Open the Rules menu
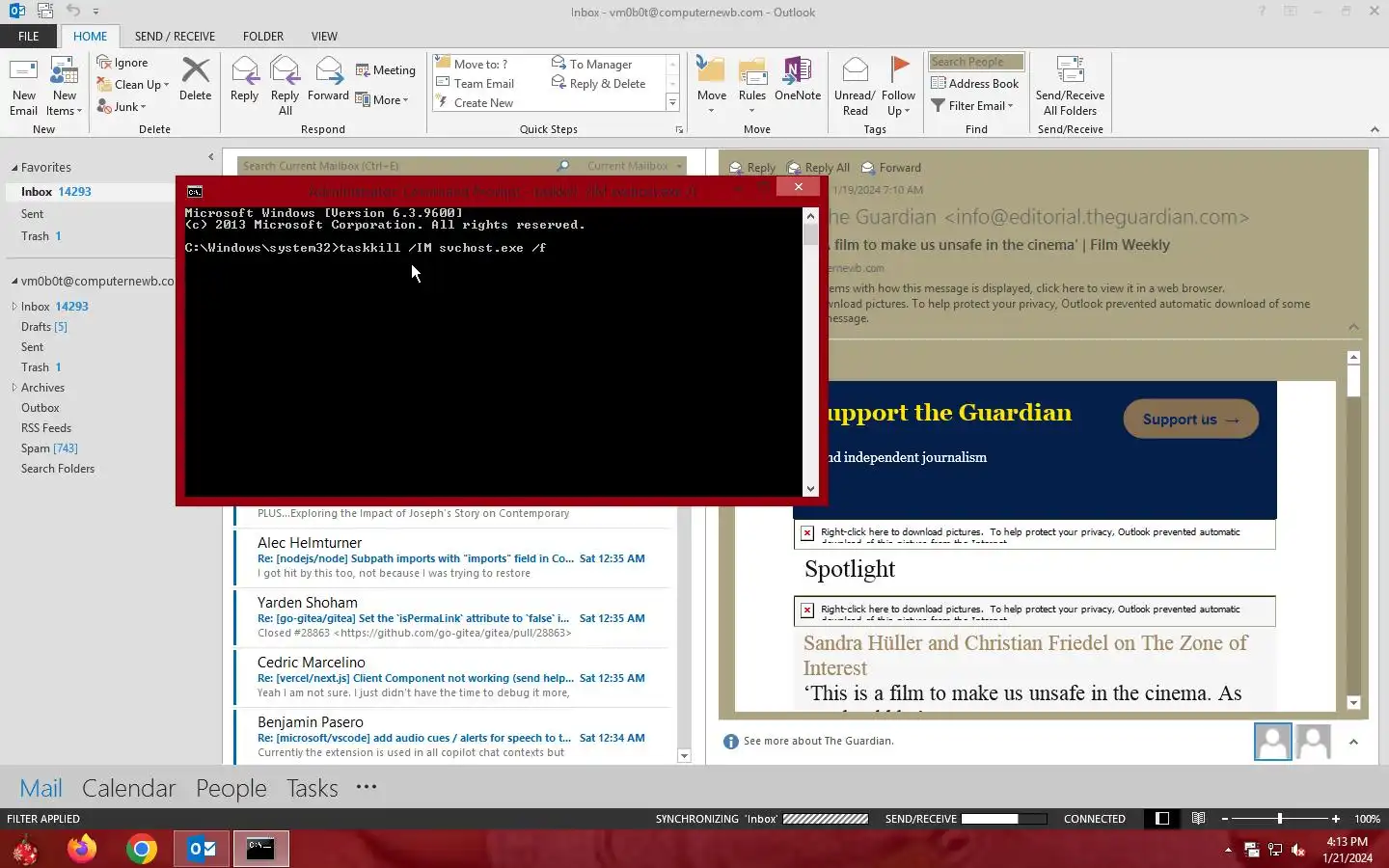Image resolution: width=1389 pixels, height=868 pixels. click(x=752, y=85)
